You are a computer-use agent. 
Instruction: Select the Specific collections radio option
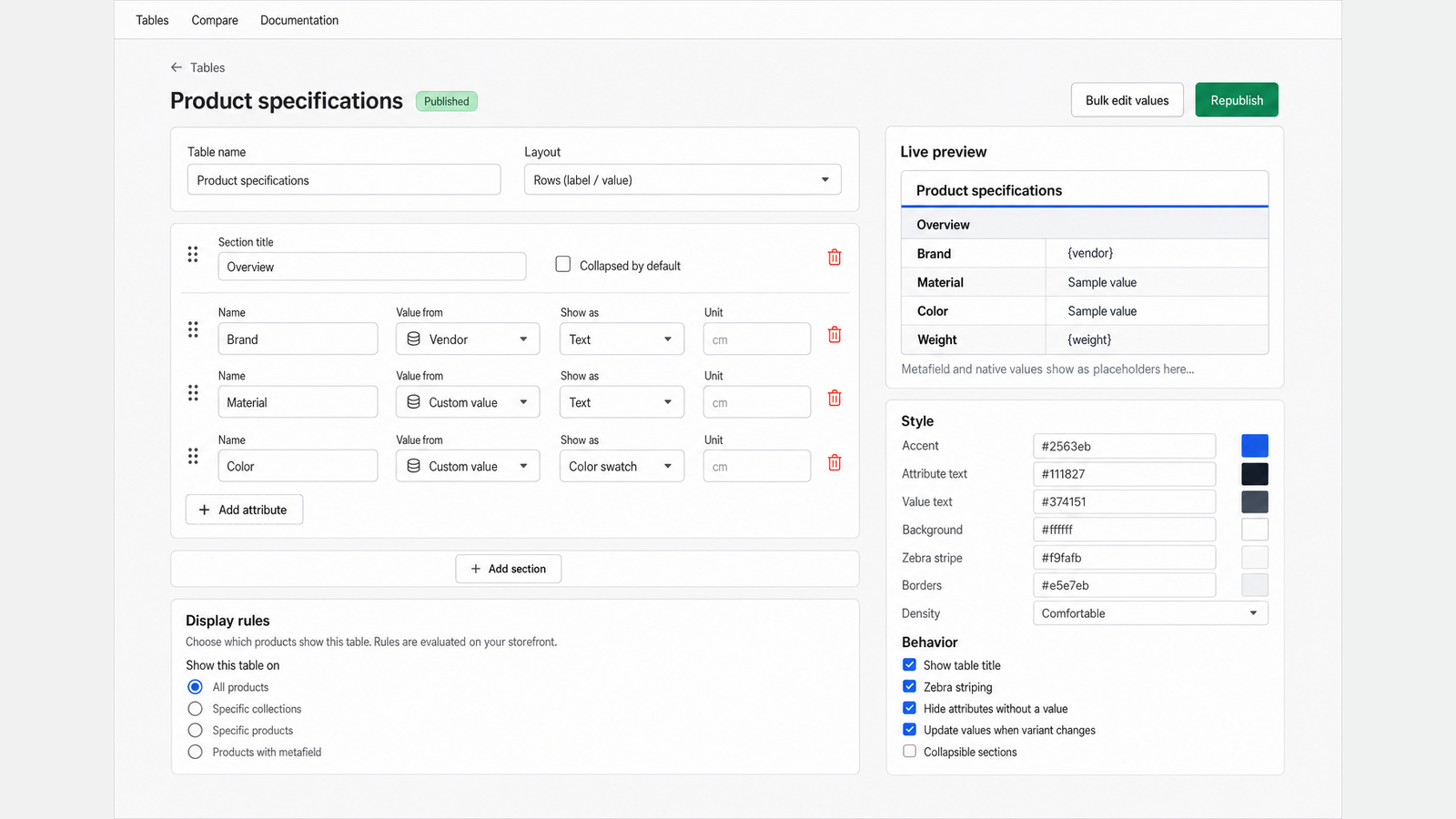point(195,709)
